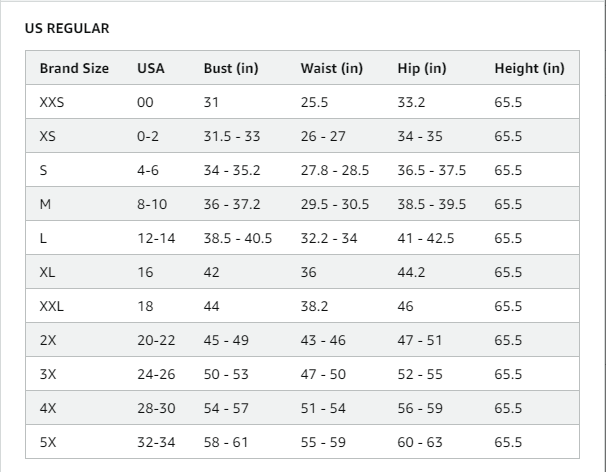Click the 38.5 - 40.5 bust cell
Image resolution: width=606 pixels, height=472 pixels.
pyautogui.click(x=237, y=238)
